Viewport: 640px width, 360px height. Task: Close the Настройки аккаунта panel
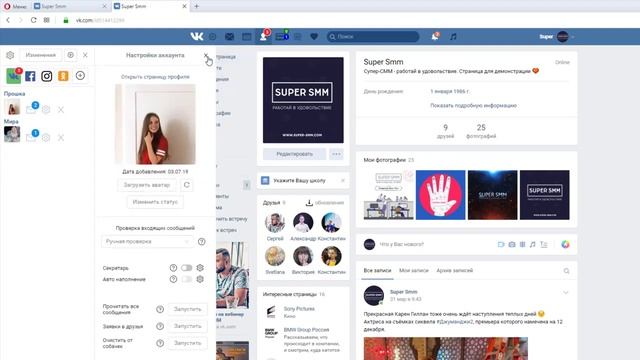pos(206,55)
